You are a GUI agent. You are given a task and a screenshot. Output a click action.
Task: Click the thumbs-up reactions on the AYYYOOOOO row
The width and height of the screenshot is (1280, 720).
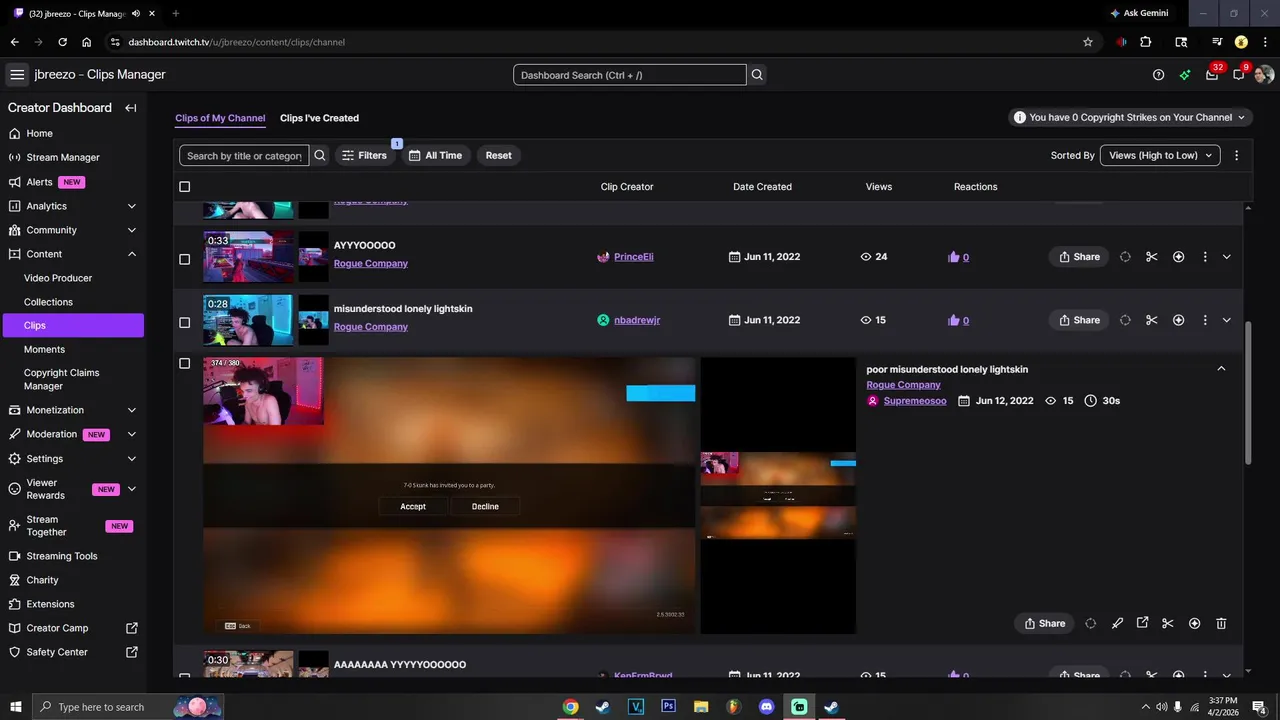tap(958, 257)
